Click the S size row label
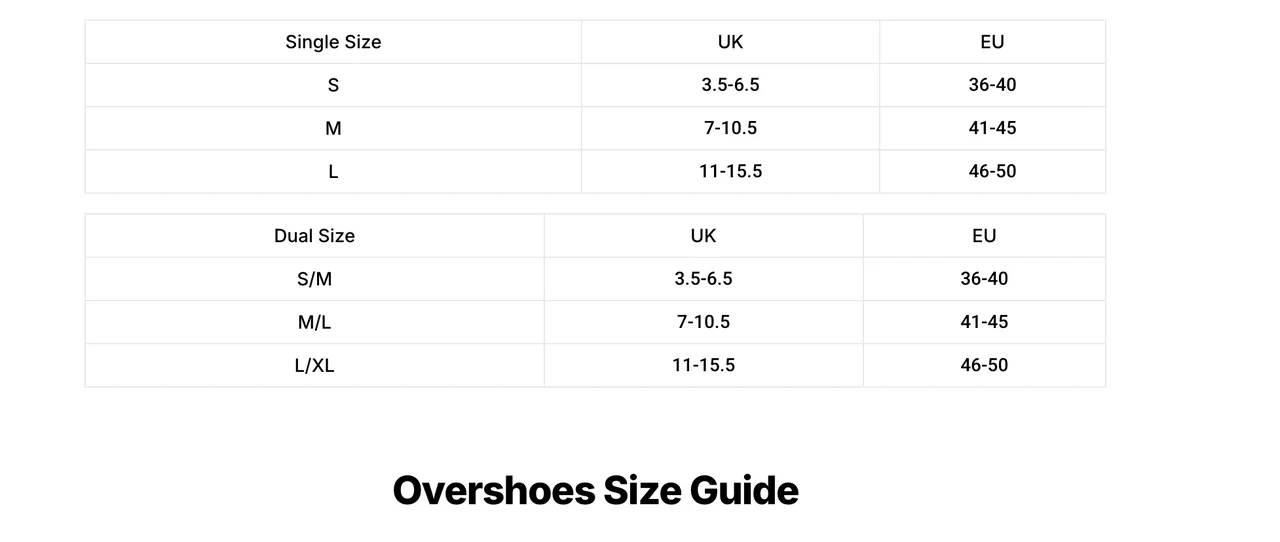The height and width of the screenshot is (542, 1280). click(333, 85)
